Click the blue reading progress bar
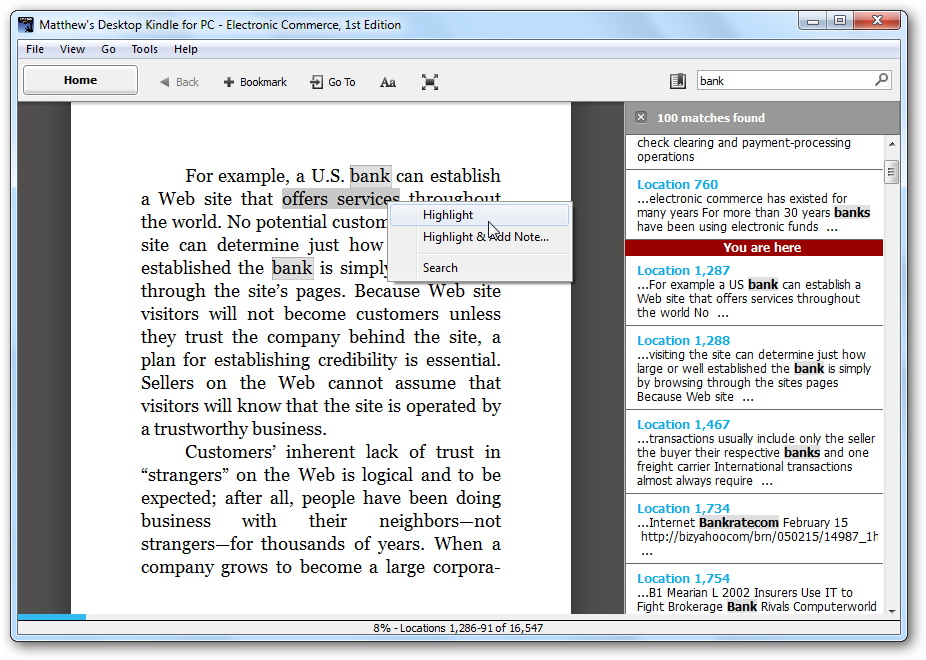The image size is (926, 660). 52,617
